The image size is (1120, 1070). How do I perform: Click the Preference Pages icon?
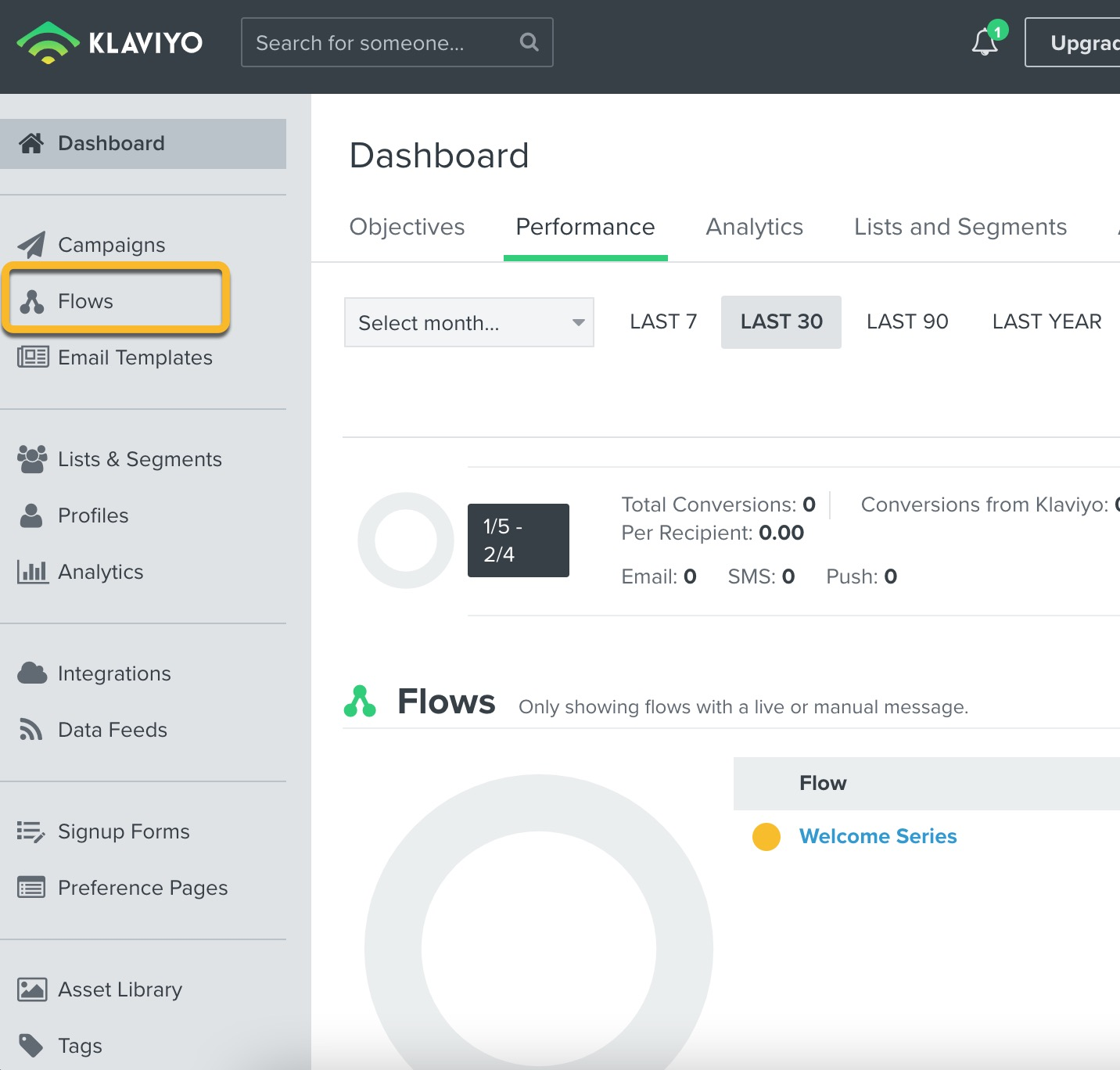coord(31,888)
